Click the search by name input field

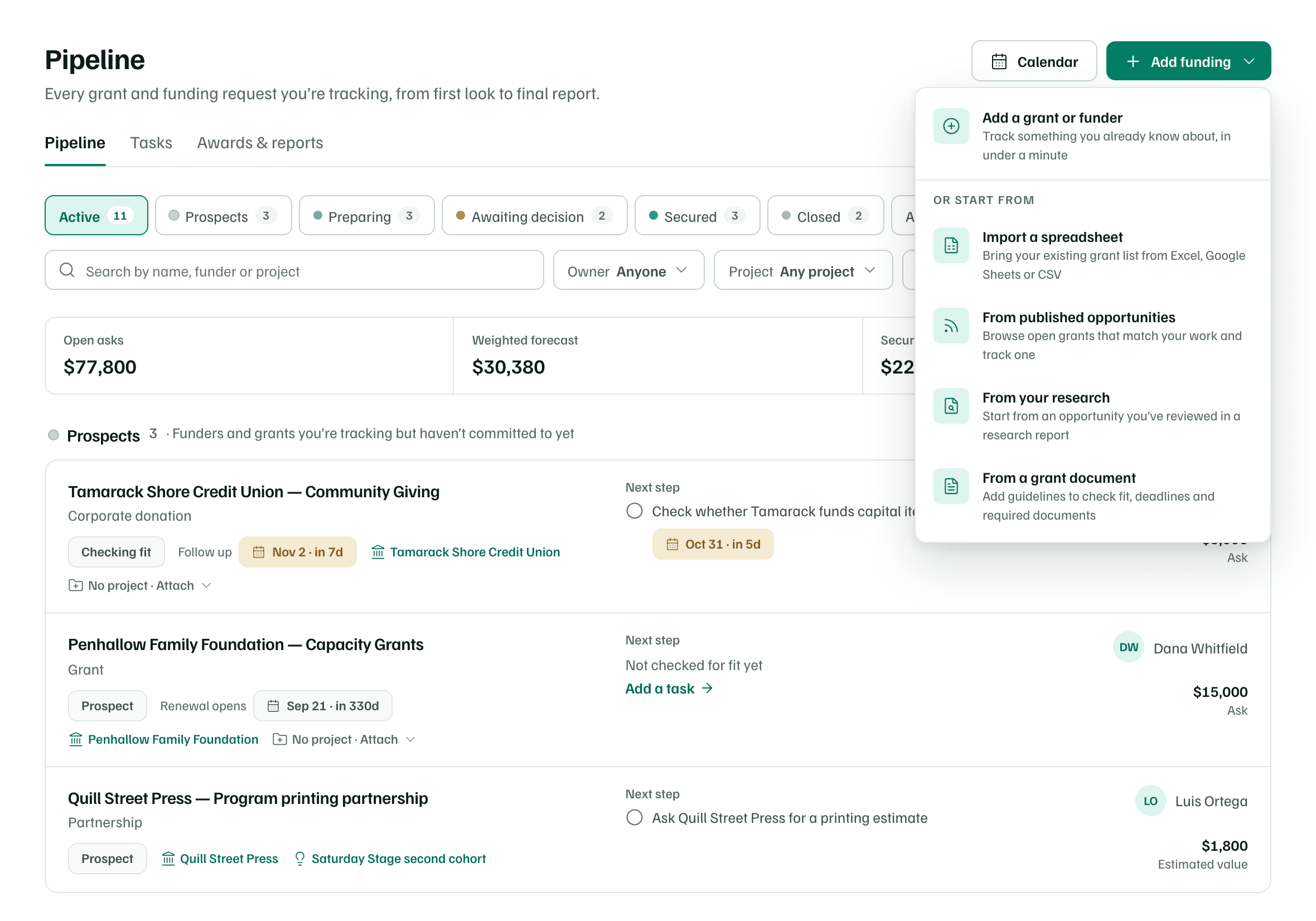(294, 270)
